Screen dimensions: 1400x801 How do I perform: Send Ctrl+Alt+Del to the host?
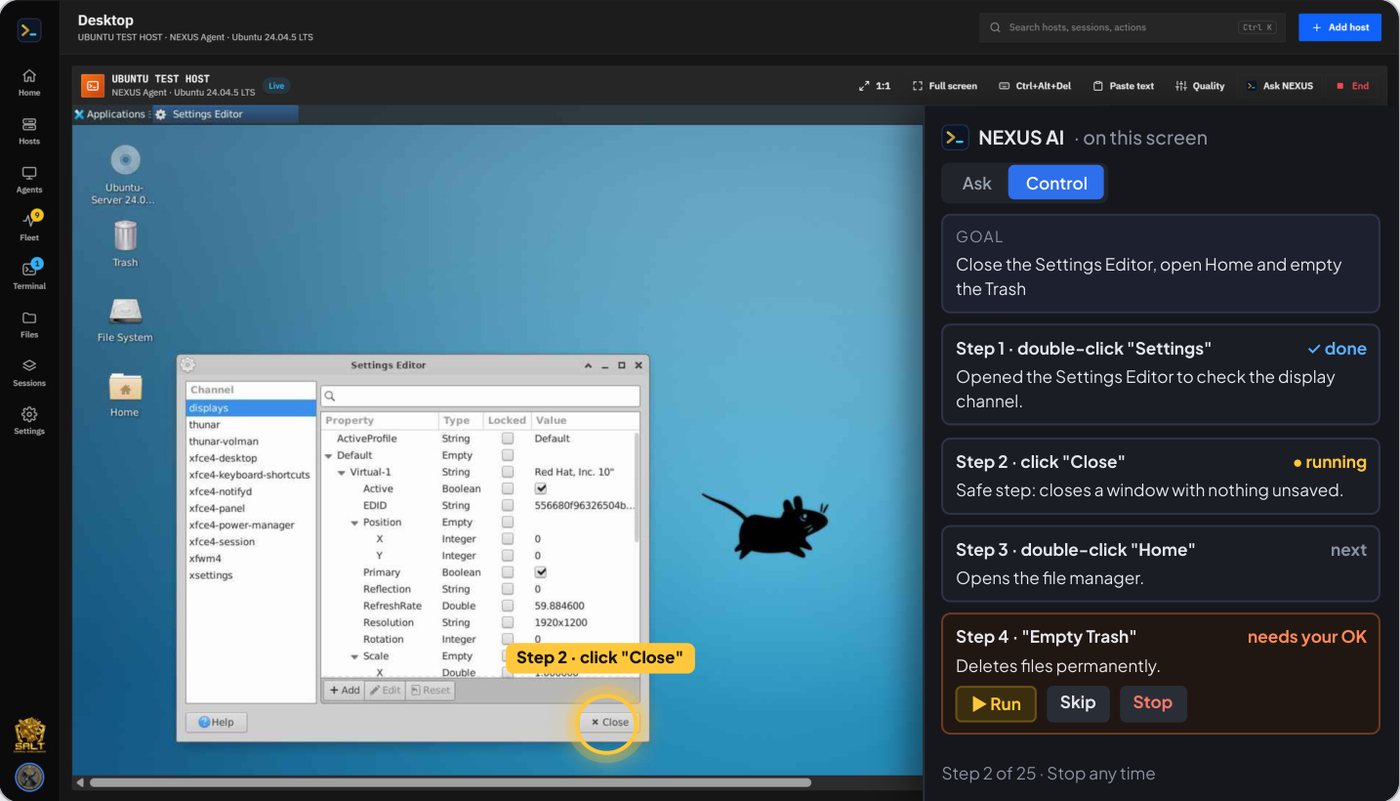(1035, 86)
